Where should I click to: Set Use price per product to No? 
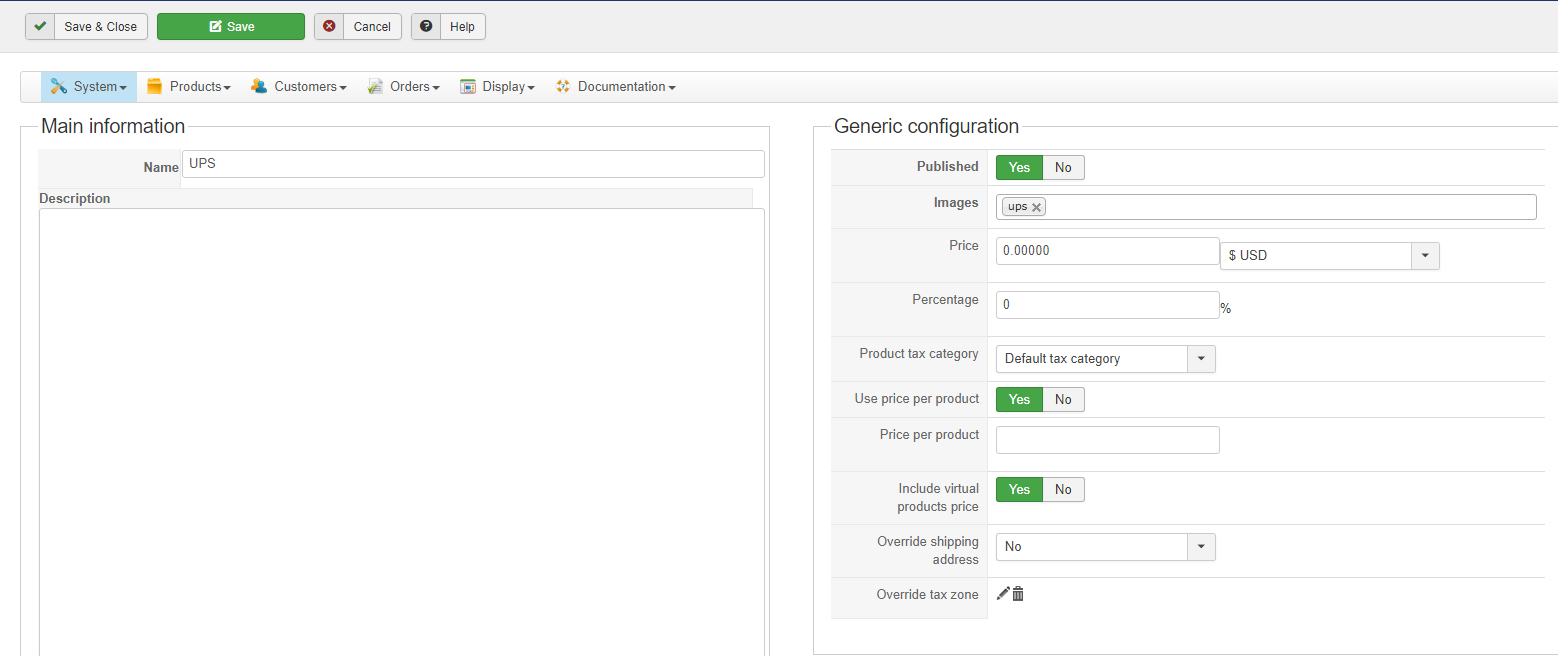pos(1063,400)
